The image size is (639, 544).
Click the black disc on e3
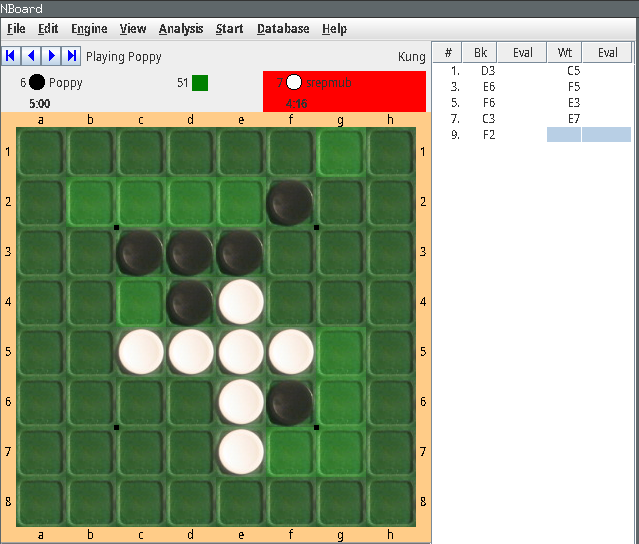tap(240, 253)
